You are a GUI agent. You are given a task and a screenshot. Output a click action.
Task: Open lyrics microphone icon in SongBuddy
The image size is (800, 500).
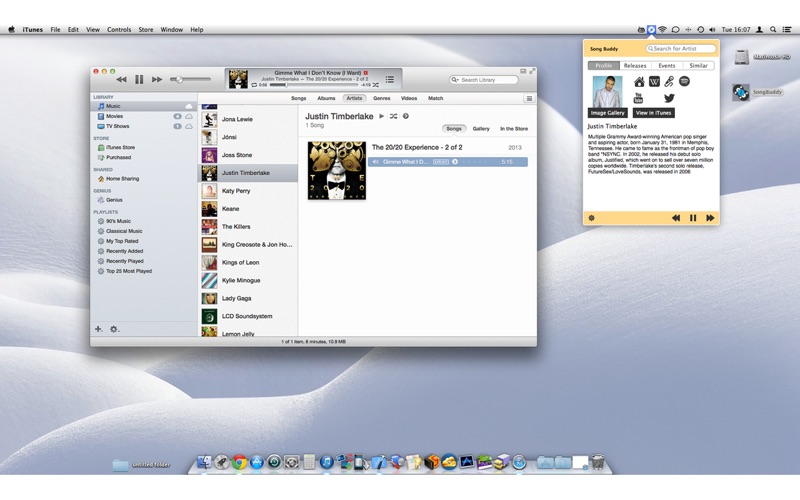tap(669, 82)
